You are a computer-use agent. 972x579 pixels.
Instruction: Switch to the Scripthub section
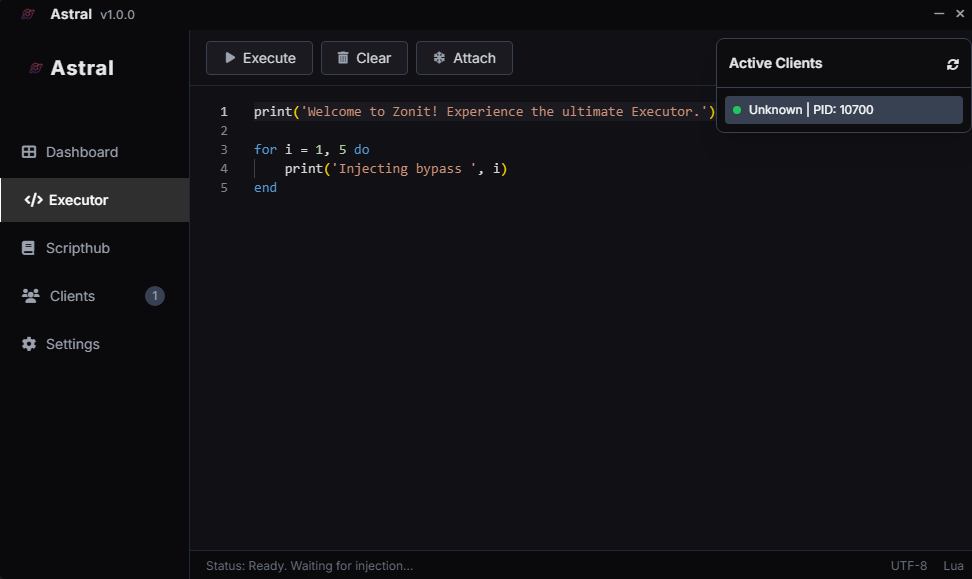(77, 248)
